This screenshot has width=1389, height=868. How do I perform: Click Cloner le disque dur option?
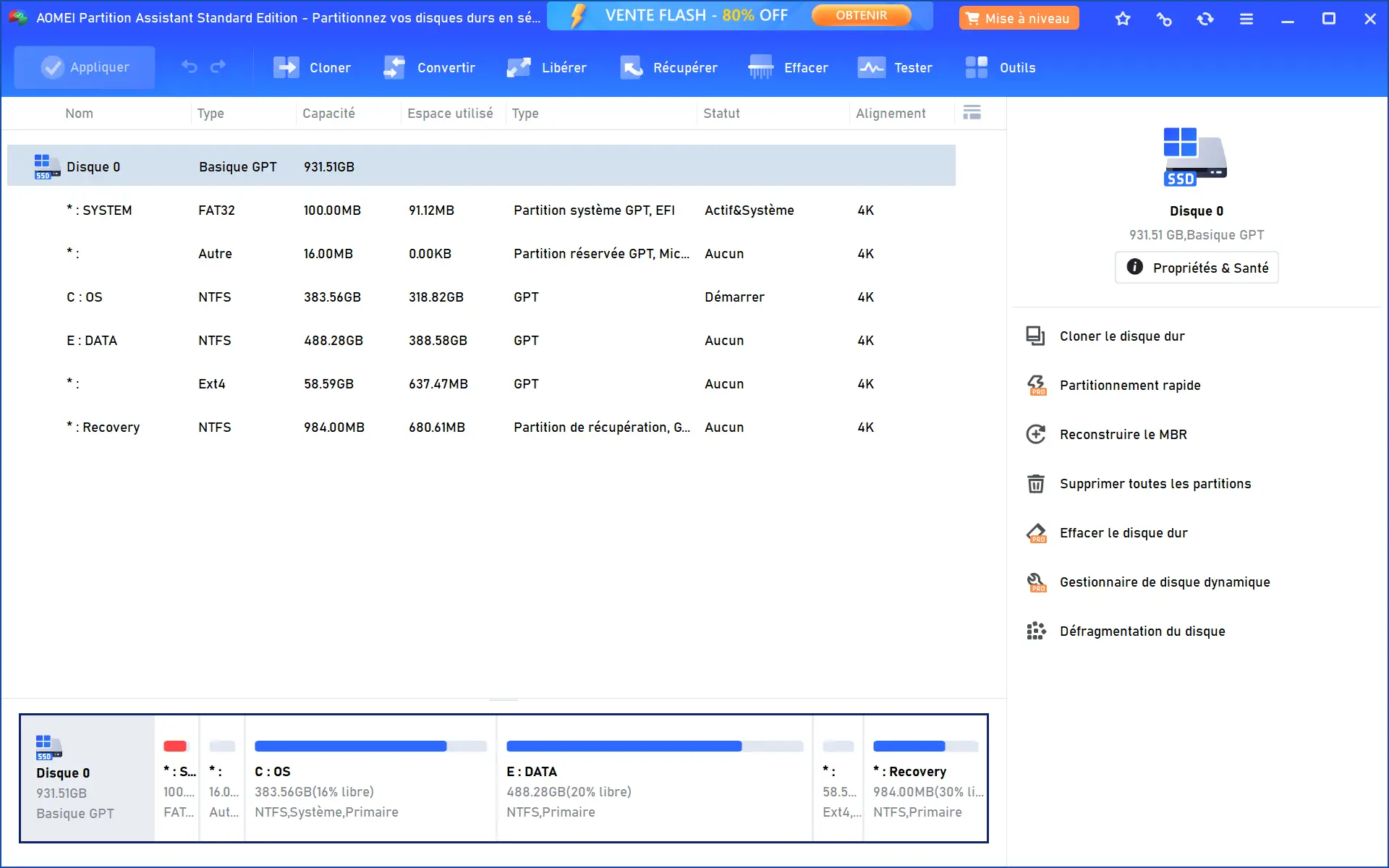[1122, 336]
